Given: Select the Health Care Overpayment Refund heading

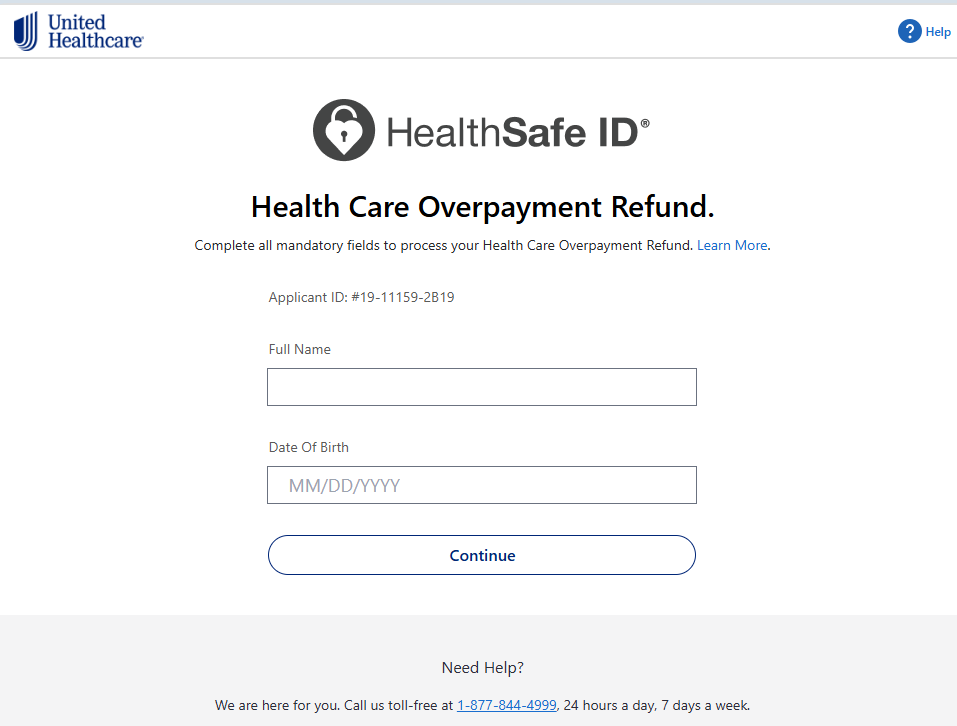Looking at the screenshot, I should [481, 207].
